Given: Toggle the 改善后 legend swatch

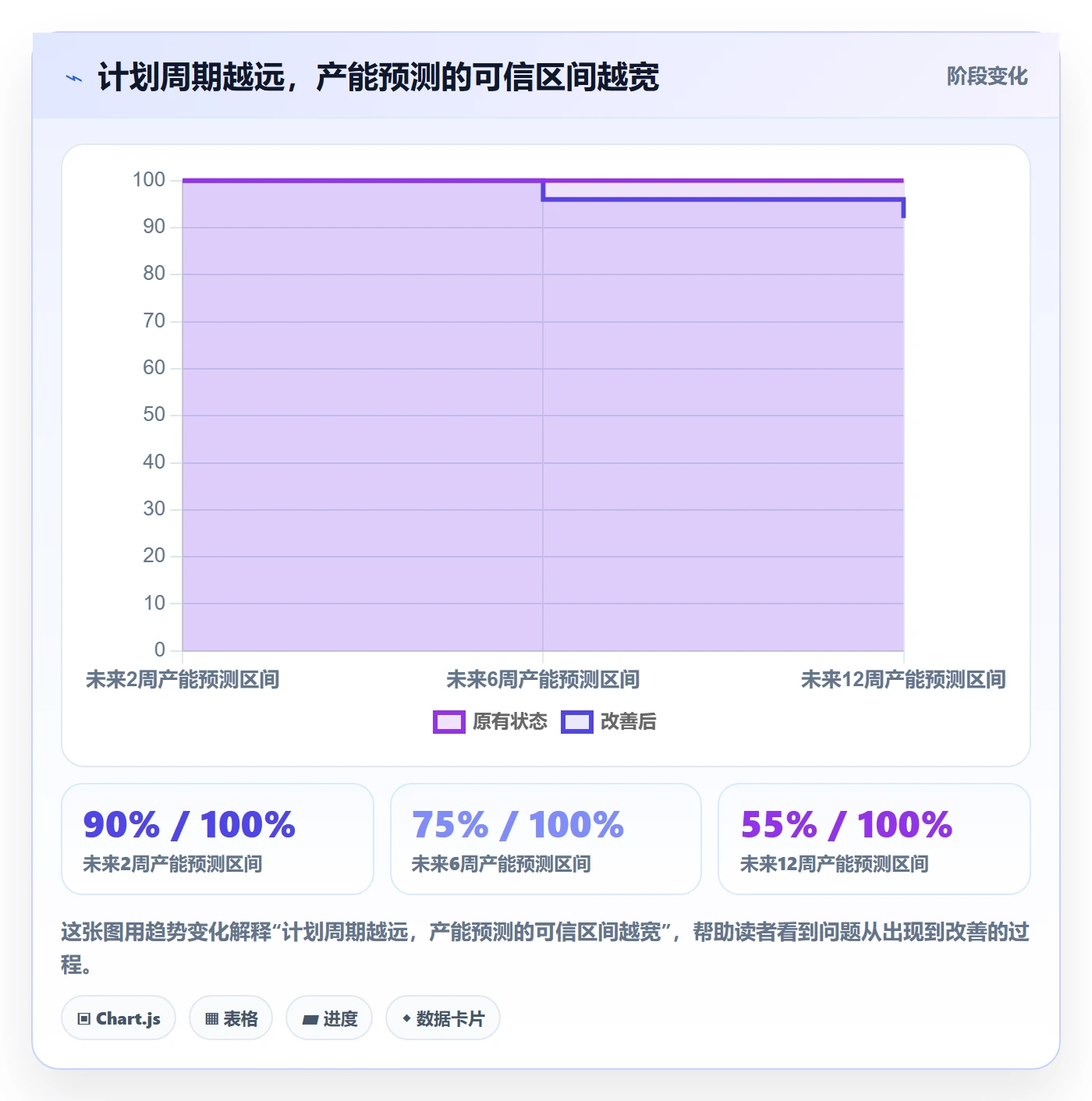Looking at the screenshot, I should 576,722.
